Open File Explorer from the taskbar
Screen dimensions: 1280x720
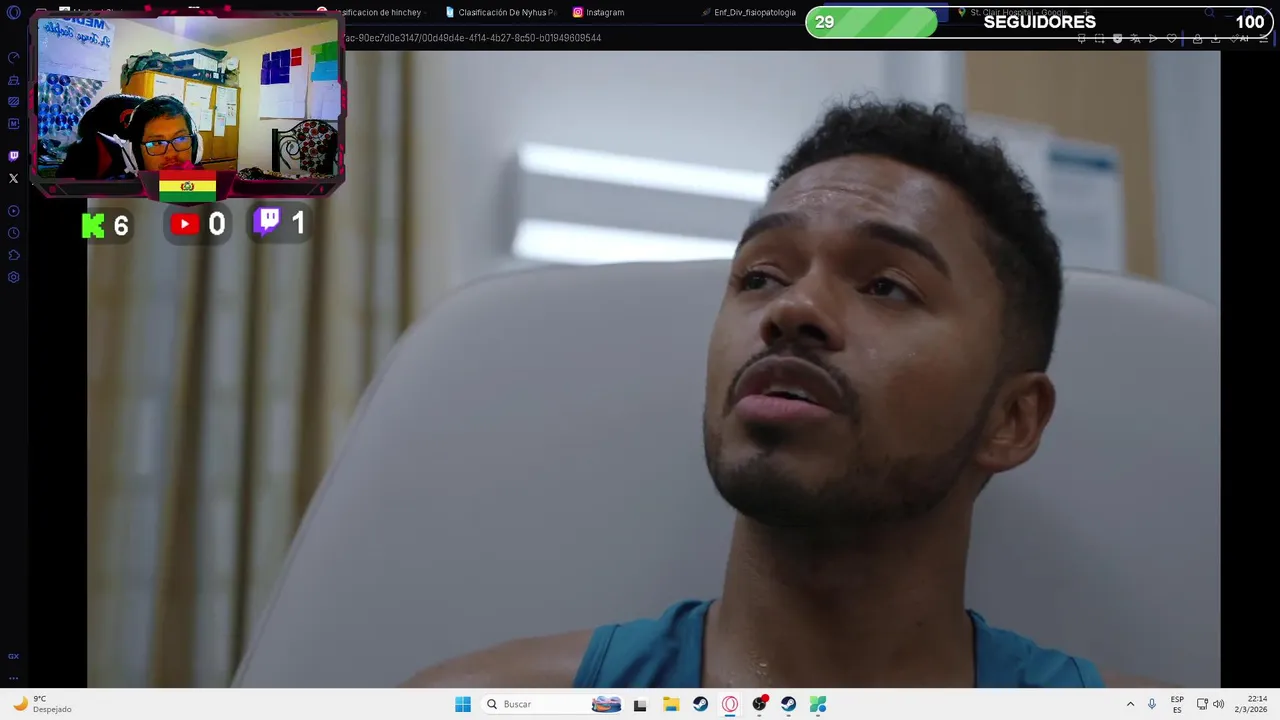(671, 704)
